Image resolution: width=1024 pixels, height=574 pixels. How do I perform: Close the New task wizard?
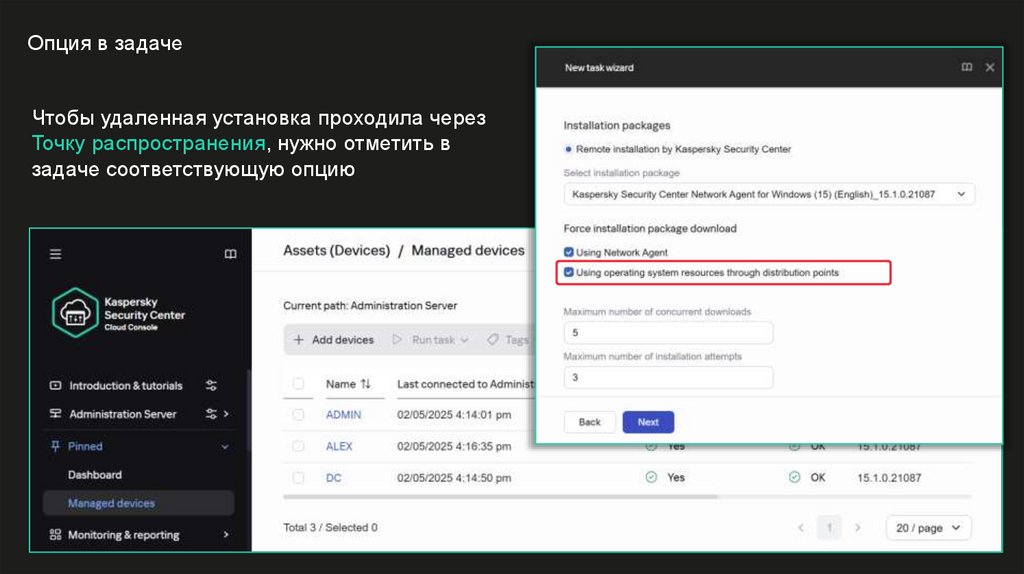tap(990, 67)
